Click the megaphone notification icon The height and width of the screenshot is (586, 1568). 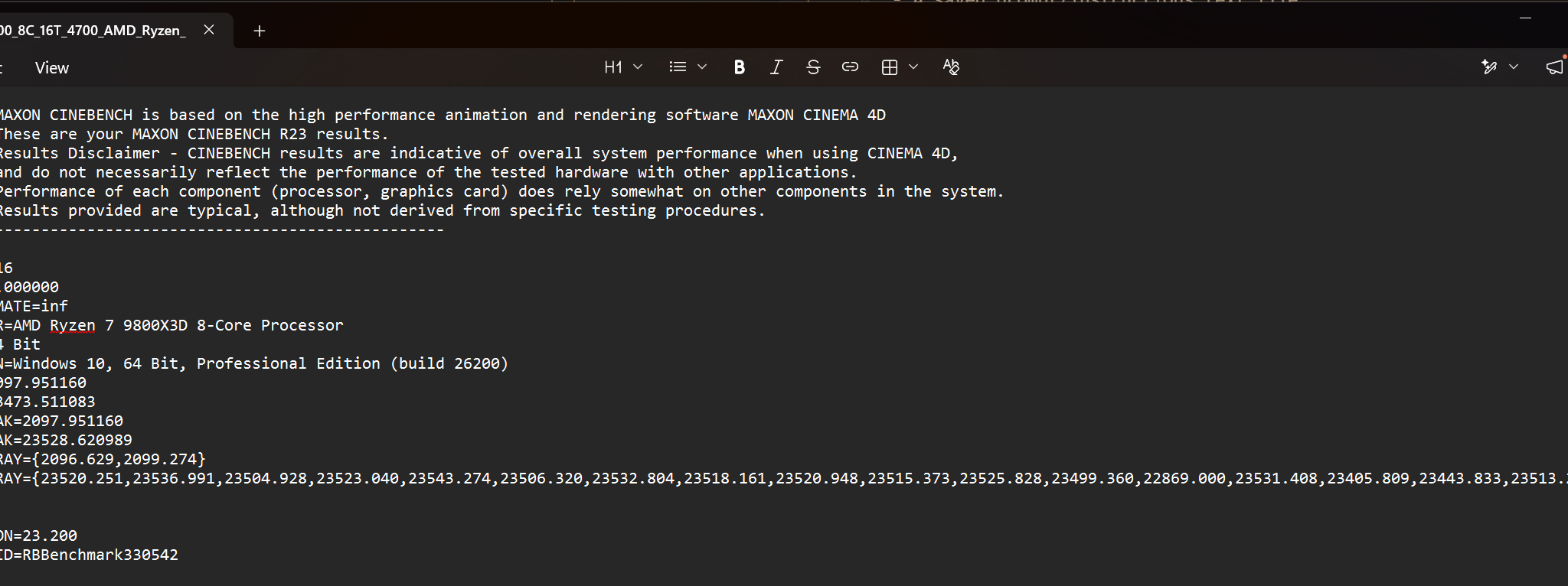click(x=1554, y=67)
